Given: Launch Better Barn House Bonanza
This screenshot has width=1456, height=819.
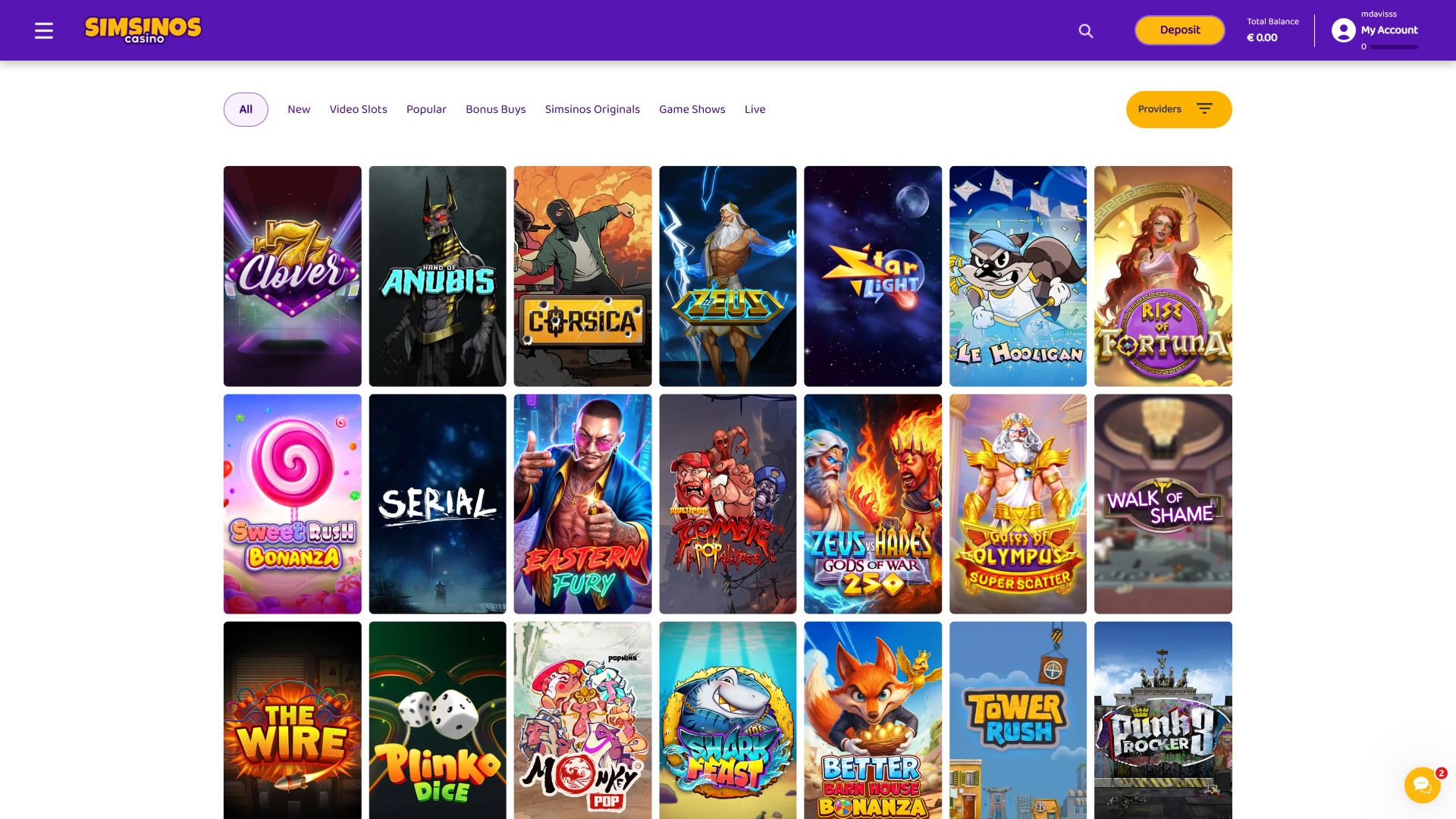Looking at the screenshot, I should point(873,720).
